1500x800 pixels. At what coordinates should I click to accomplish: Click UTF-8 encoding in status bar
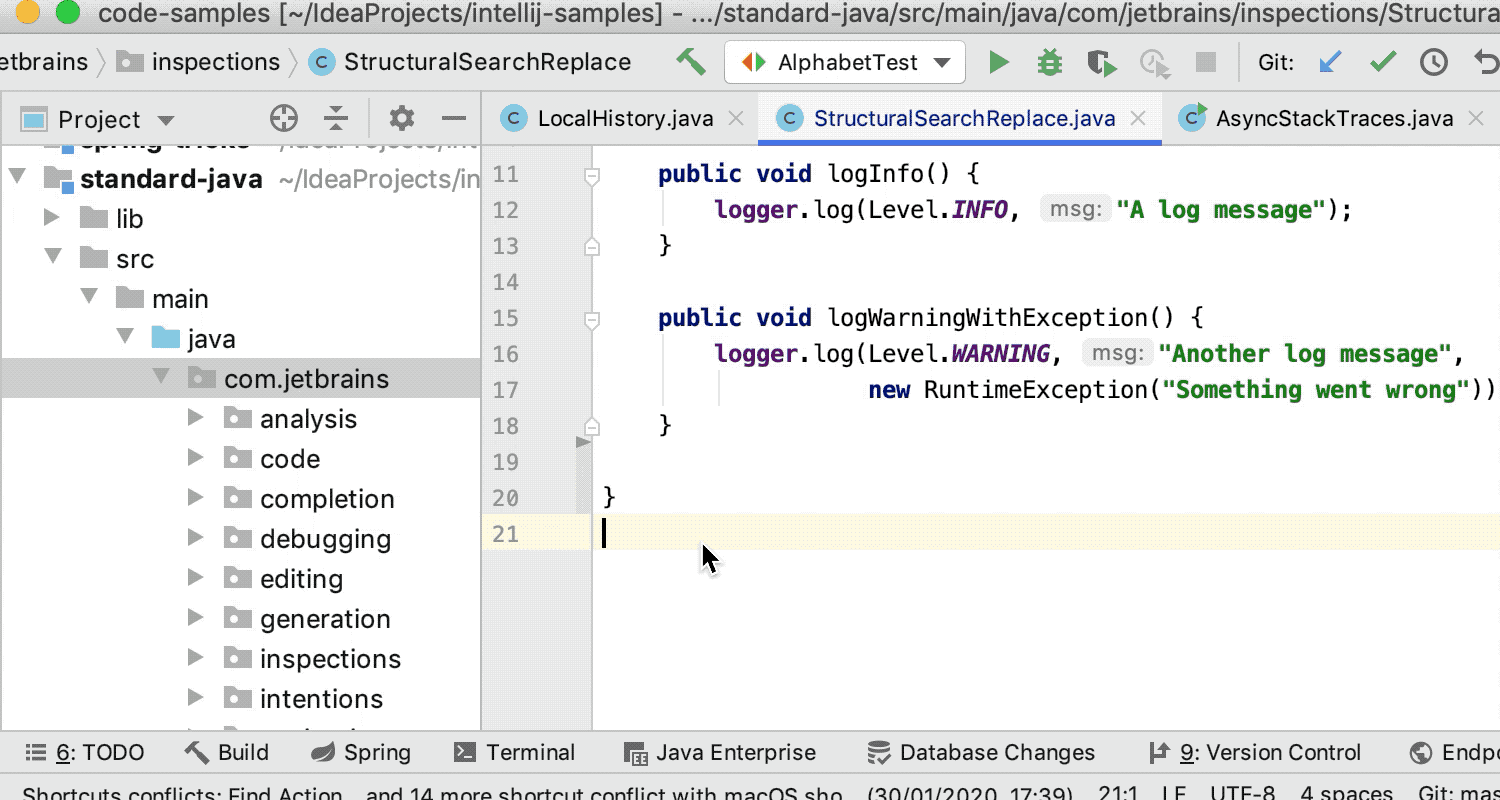click(x=1243, y=793)
